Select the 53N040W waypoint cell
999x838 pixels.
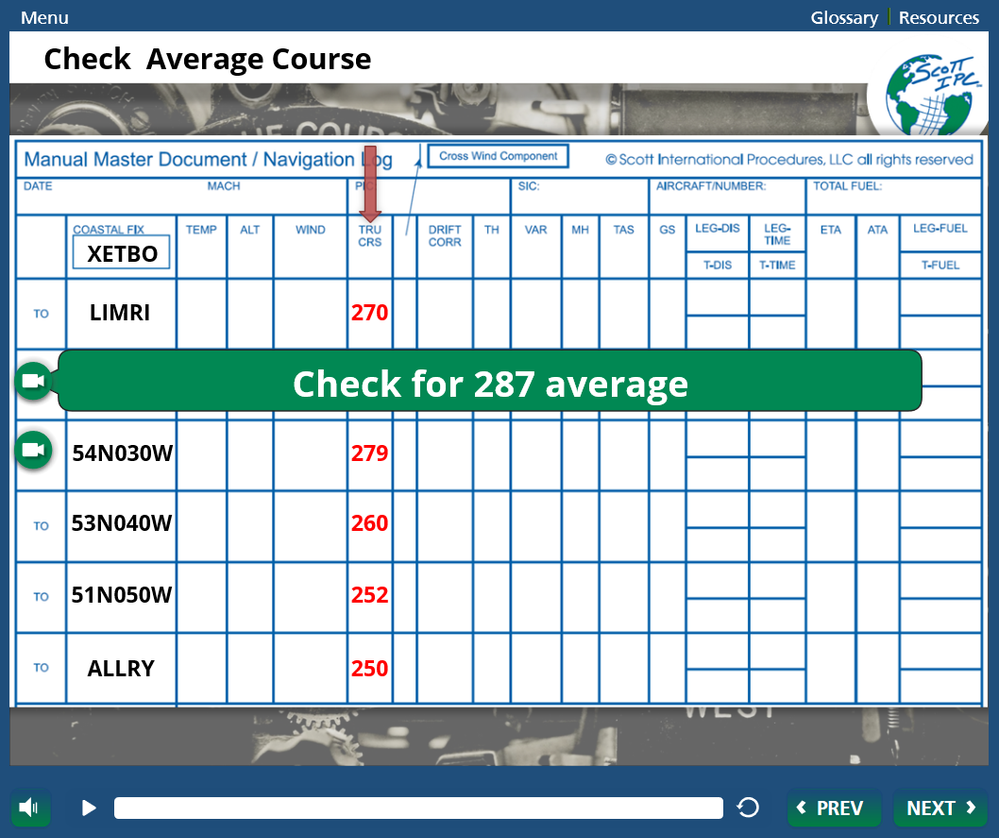(x=121, y=524)
